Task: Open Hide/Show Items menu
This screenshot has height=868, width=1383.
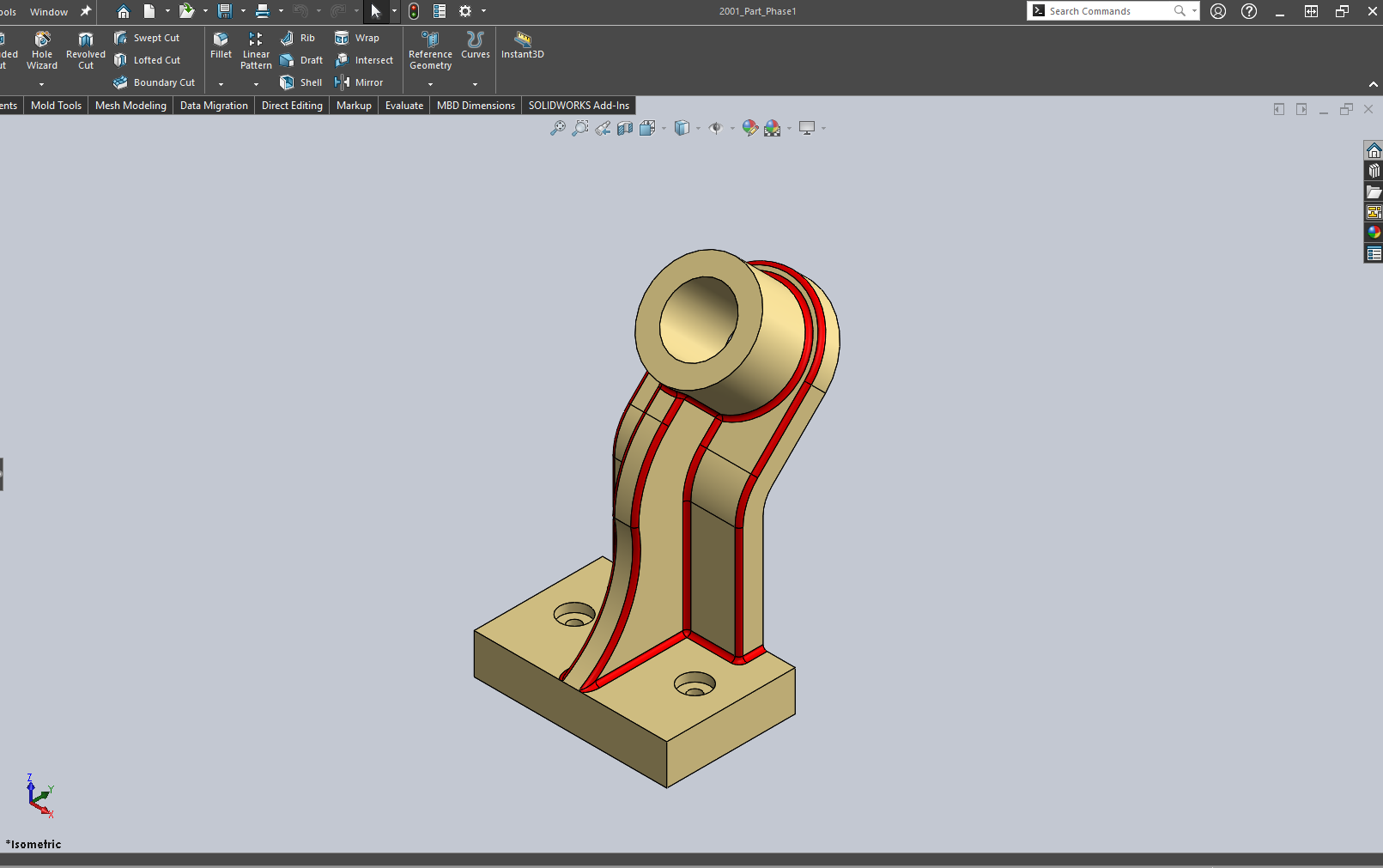Action: coord(715,128)
